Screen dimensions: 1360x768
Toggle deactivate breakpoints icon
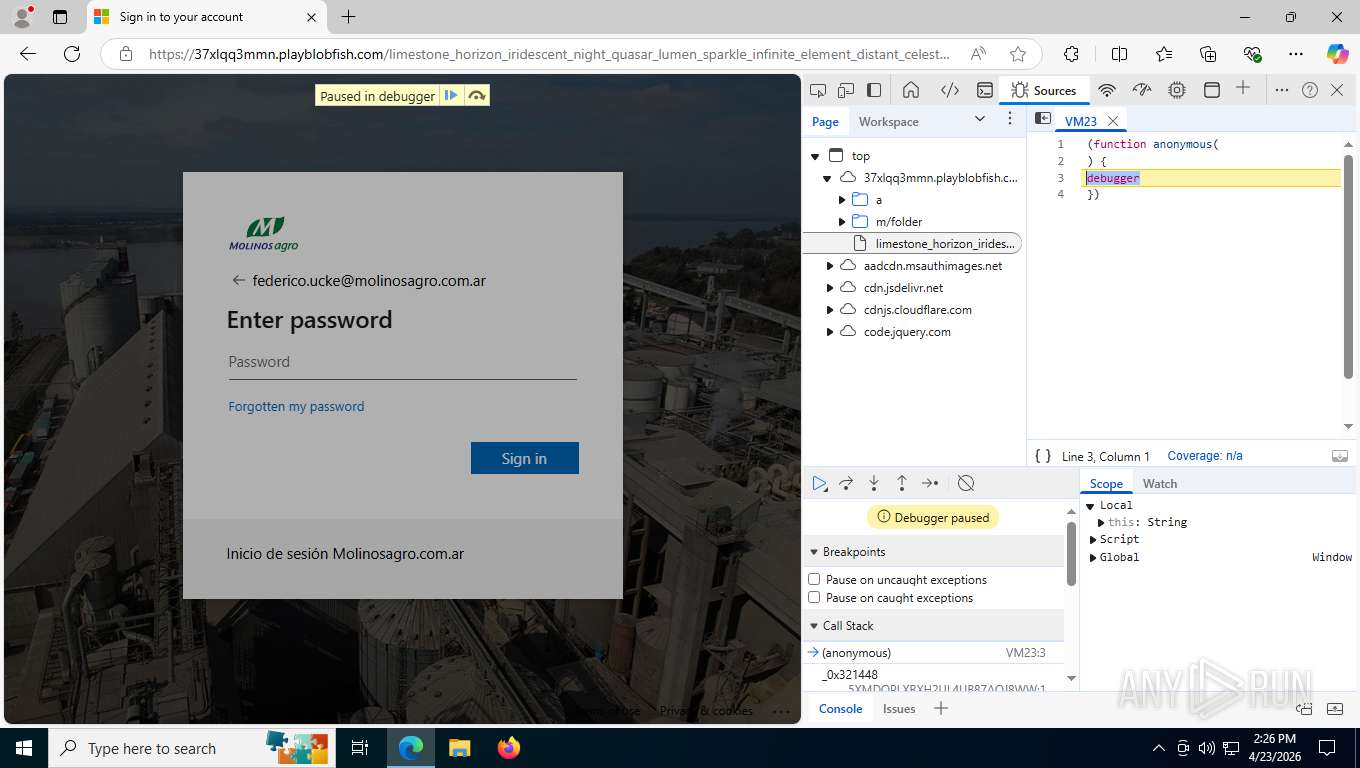(x=966, y=483)
